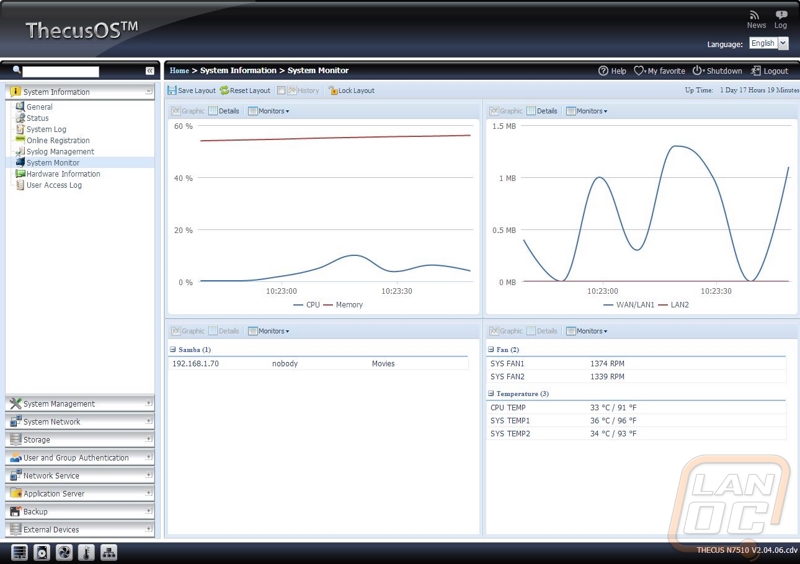Click the network status icon in bottom bar
Viewport: 800px width, 564px height.
(109, 553)
